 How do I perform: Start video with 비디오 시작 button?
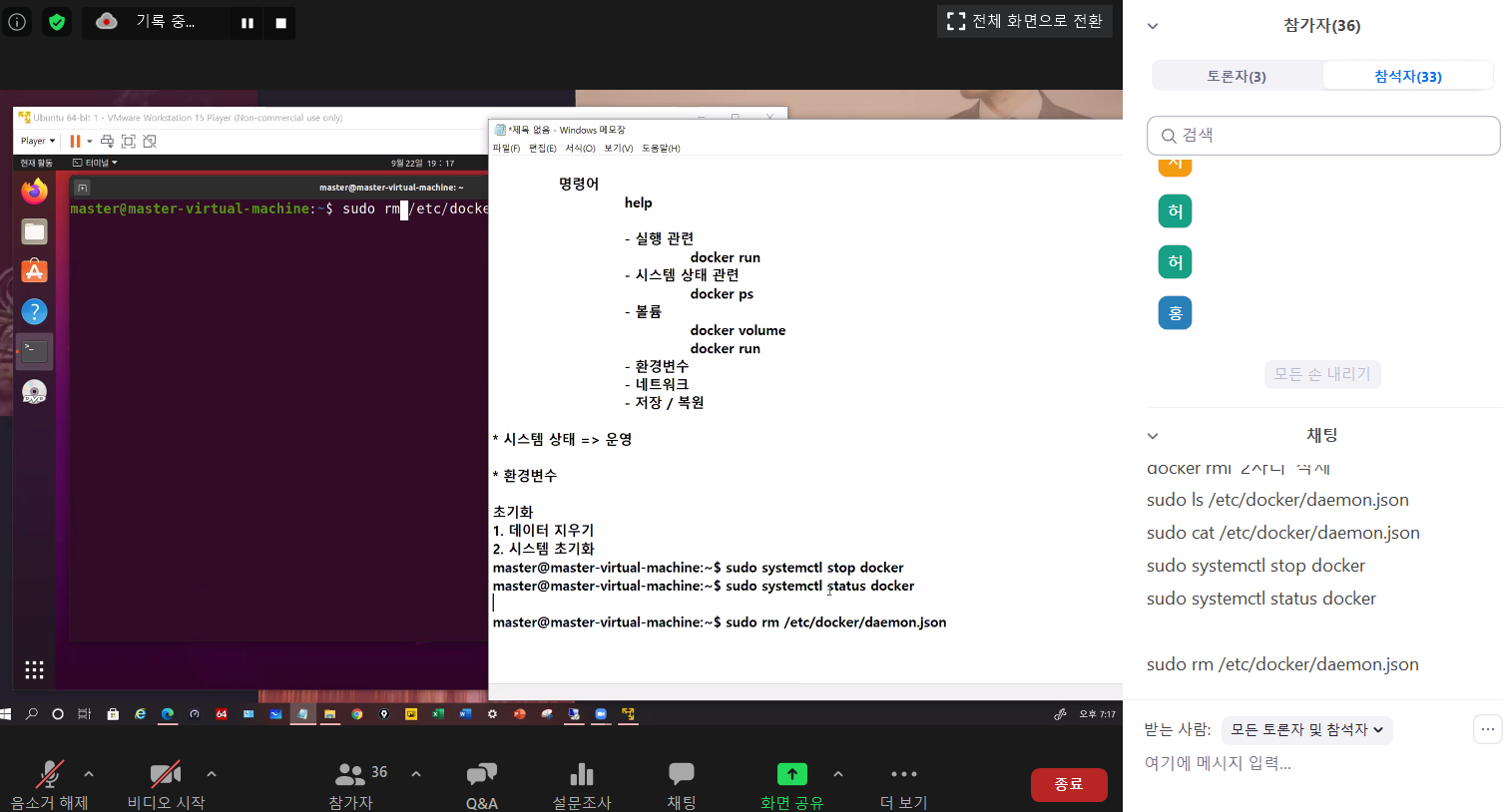tap(165, 775)
